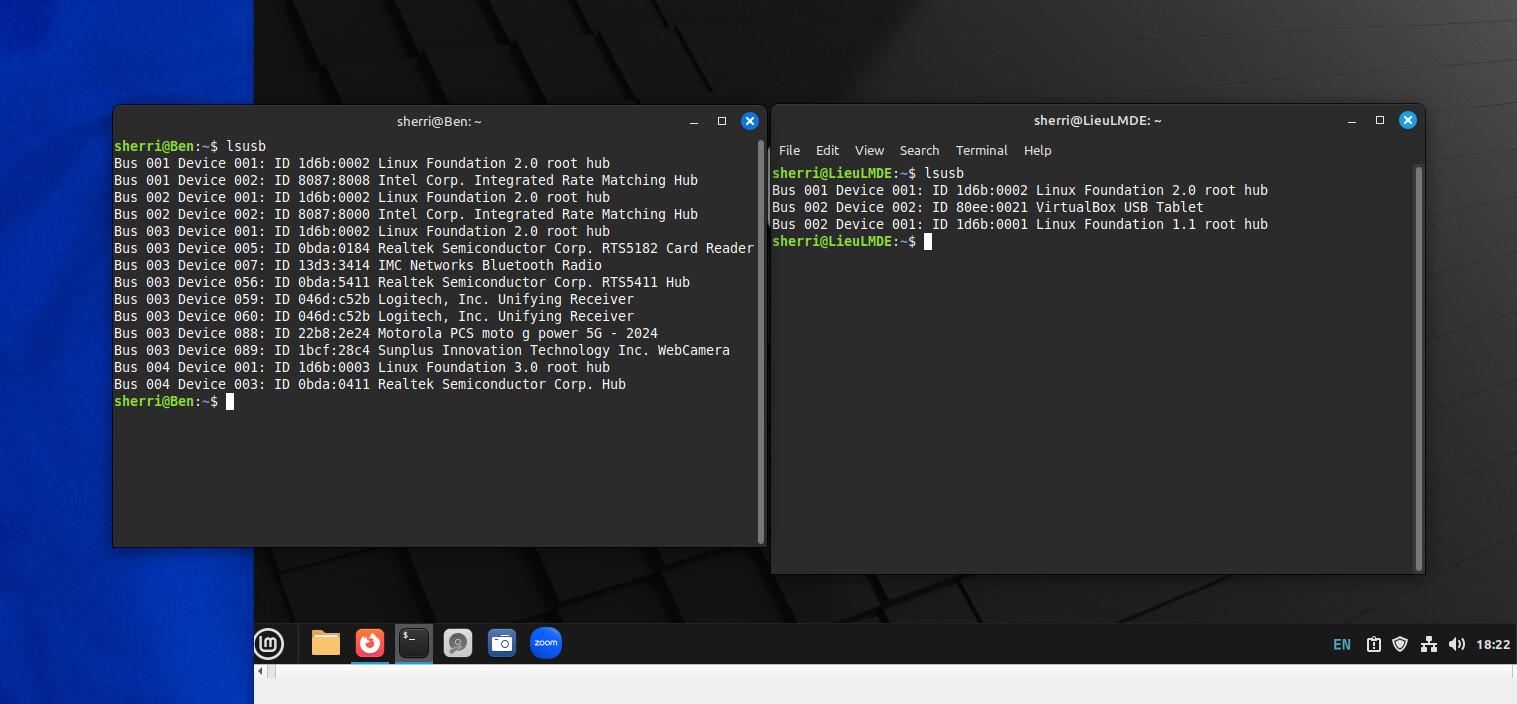The width and height of the screenshot is (1517, 704).
Task: Launch the Files folder icon in taskbar
Action: (x=326, y=643)
